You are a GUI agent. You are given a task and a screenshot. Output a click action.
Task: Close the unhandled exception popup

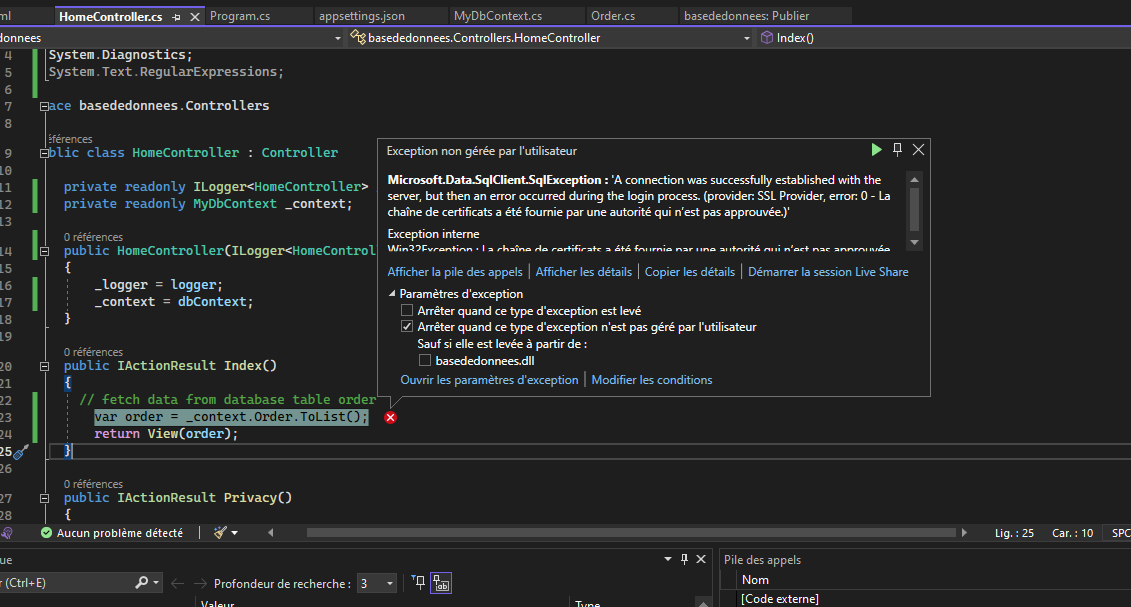coord(918,149)
